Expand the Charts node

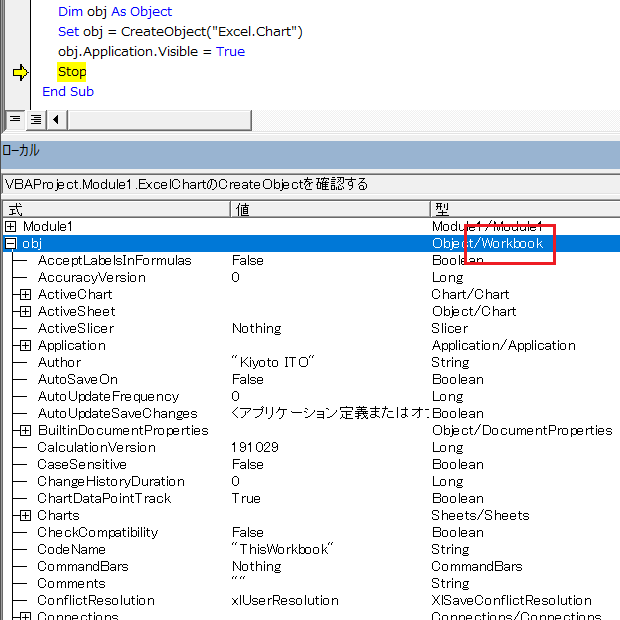(25, 516)
